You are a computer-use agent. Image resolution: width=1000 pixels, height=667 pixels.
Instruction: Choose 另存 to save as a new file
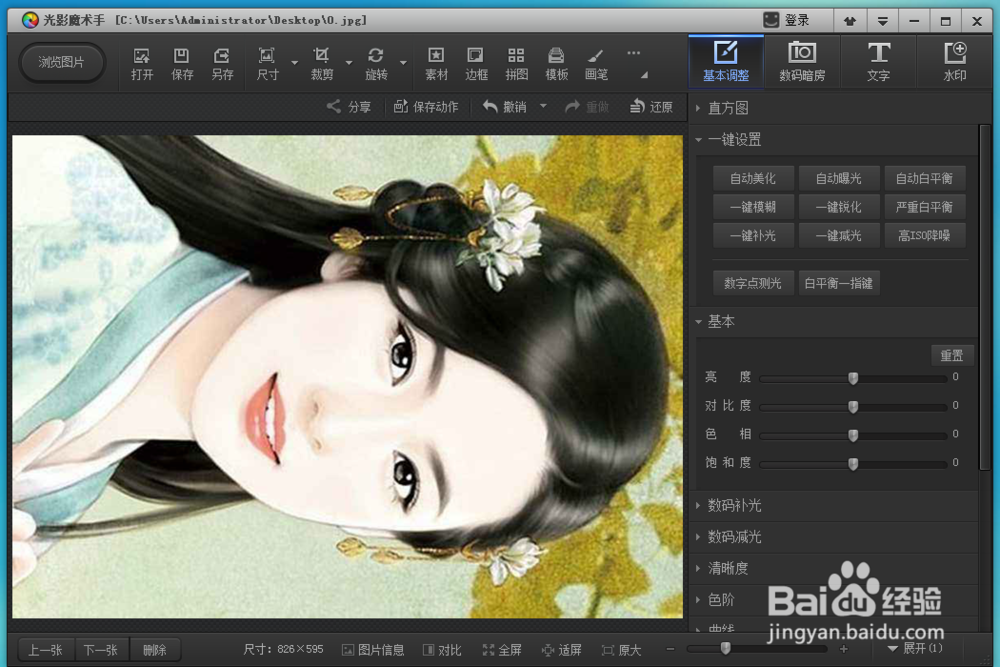point(222,64)
